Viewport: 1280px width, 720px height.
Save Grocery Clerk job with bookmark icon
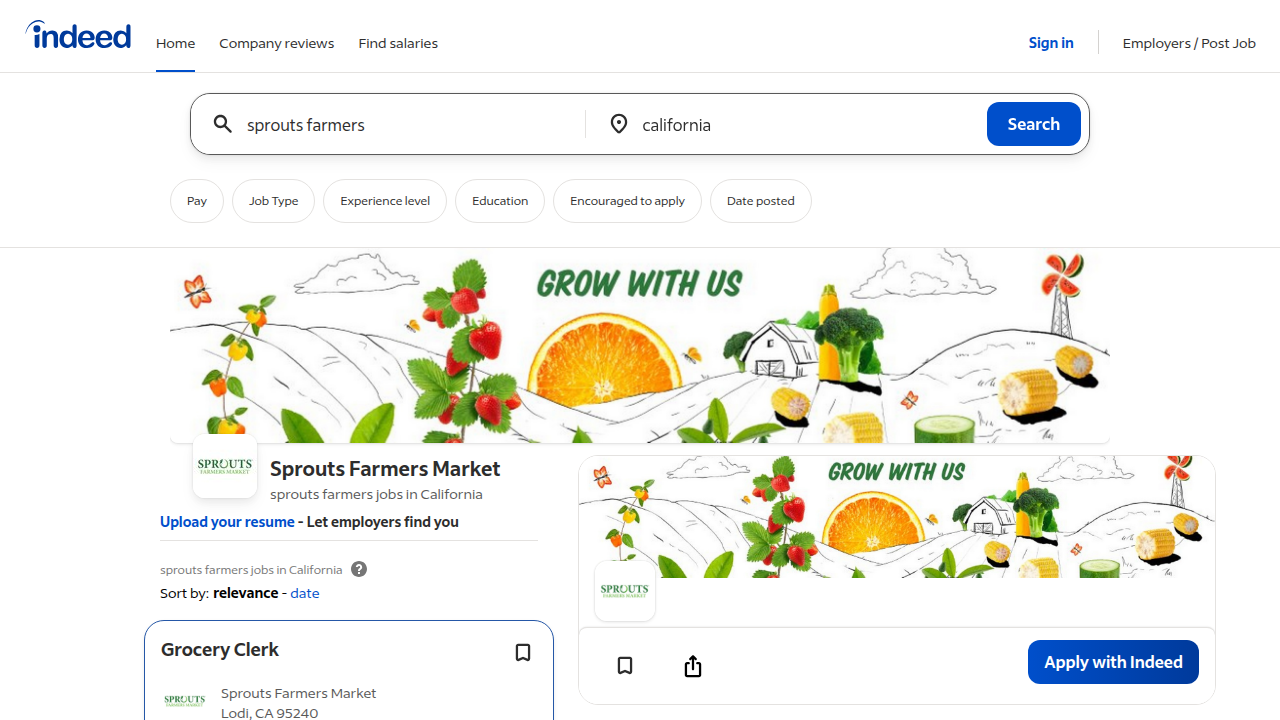(x=523, y=653)
